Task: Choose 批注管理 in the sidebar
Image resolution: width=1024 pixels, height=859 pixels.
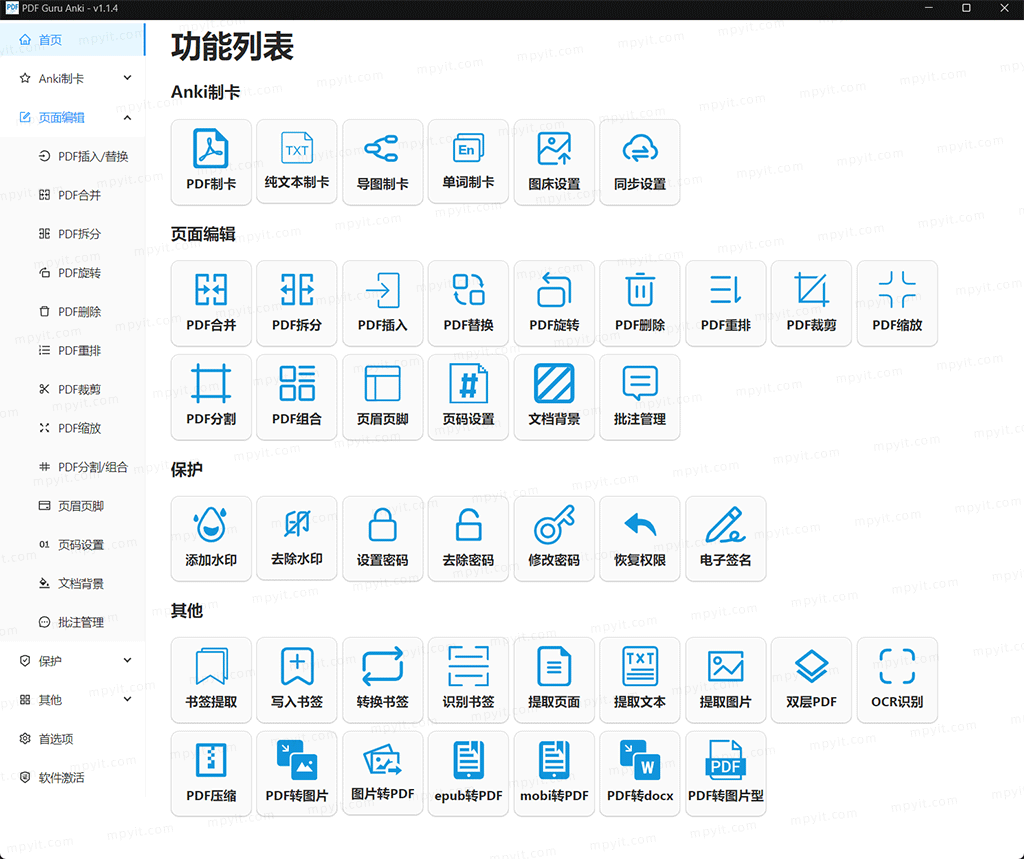Action: click(x=71, y=623)
